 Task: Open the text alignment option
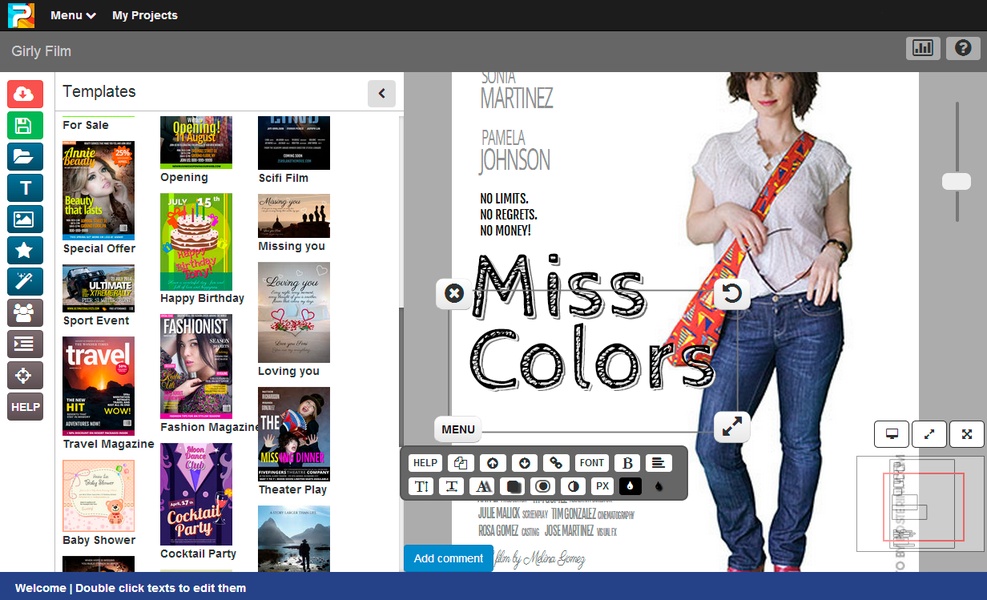pyautogui.click(x=658, y=463)
